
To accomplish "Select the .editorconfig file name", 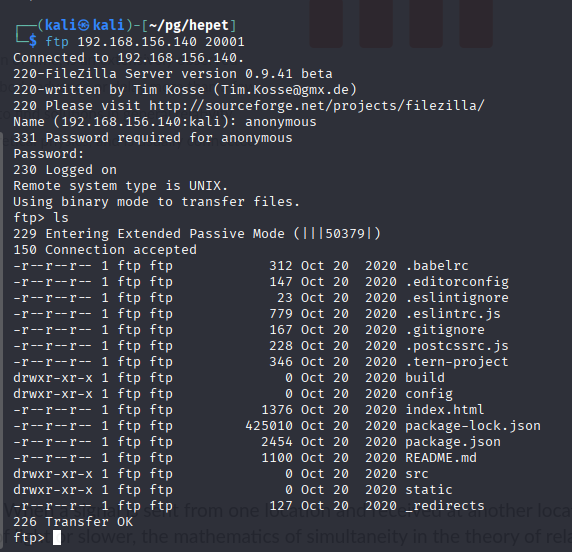I will (457, 282).
